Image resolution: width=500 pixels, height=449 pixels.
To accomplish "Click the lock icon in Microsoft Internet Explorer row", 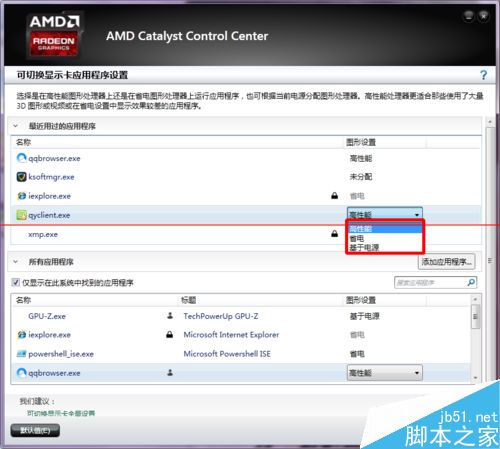I will [169, 334].
